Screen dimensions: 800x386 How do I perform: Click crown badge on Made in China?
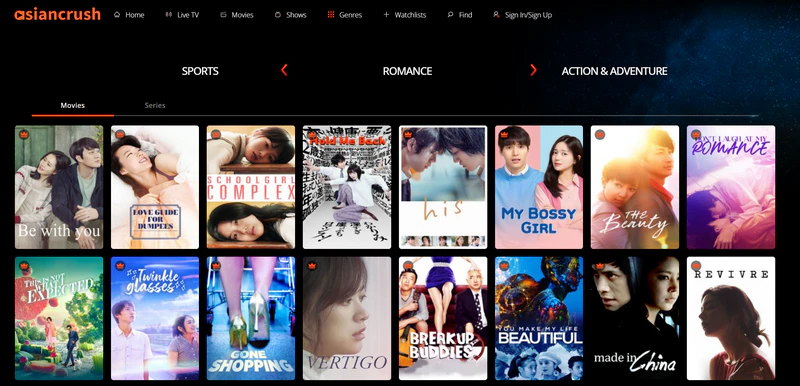(600, 266)
